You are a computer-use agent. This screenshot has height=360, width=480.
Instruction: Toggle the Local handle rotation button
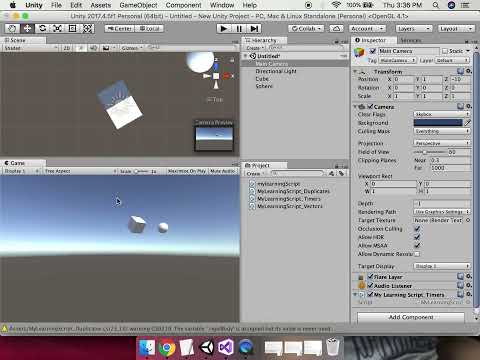149,29
